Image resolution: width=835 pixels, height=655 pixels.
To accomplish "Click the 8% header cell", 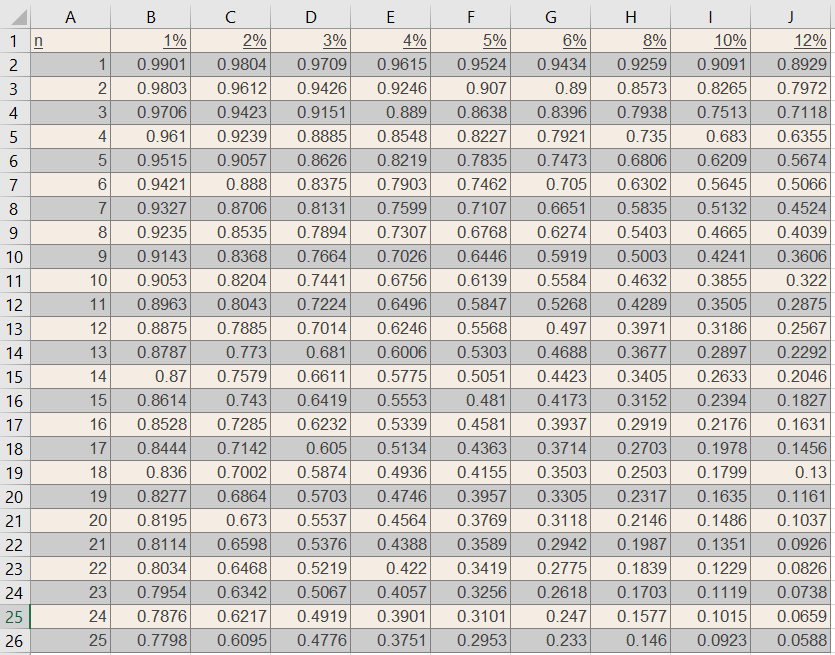I will click(630, 42).
